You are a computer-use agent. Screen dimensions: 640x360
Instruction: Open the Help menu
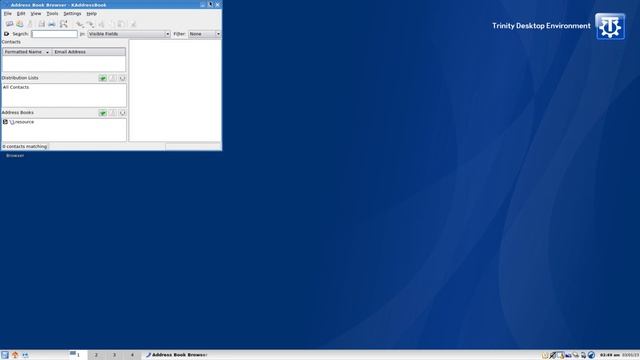pos(91,13)
